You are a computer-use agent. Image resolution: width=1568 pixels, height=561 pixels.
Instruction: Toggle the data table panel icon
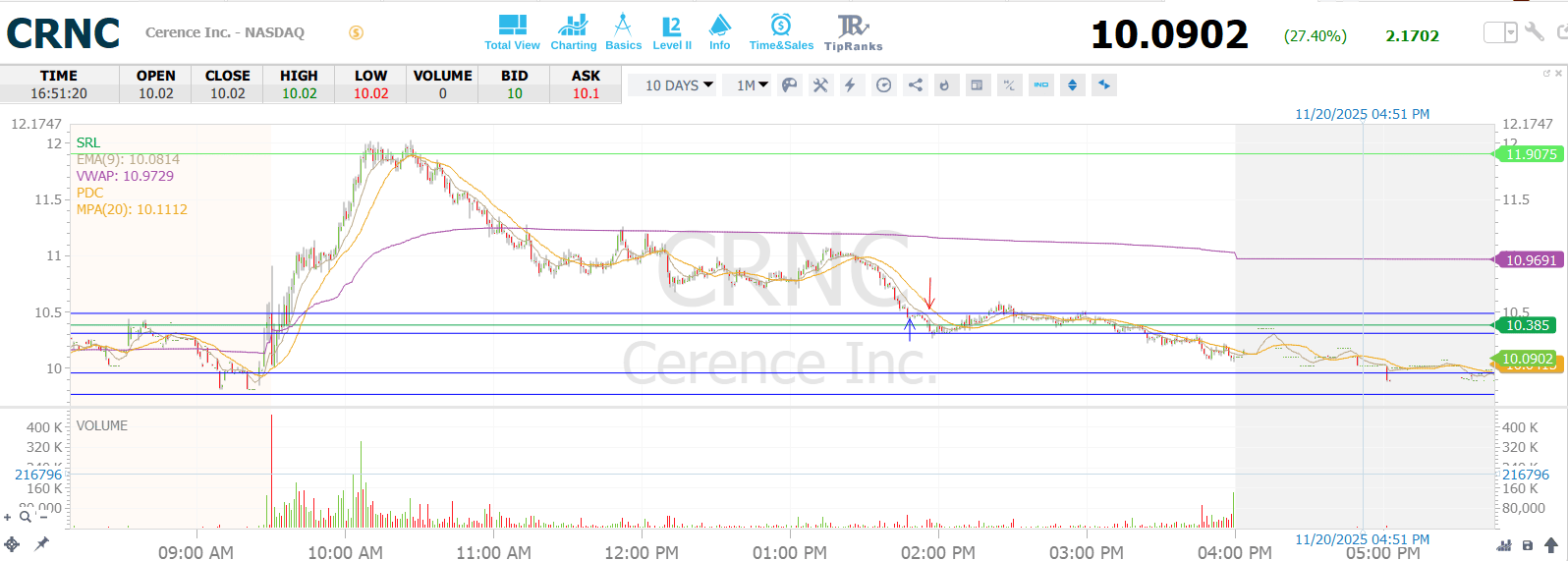click(977, 85)
